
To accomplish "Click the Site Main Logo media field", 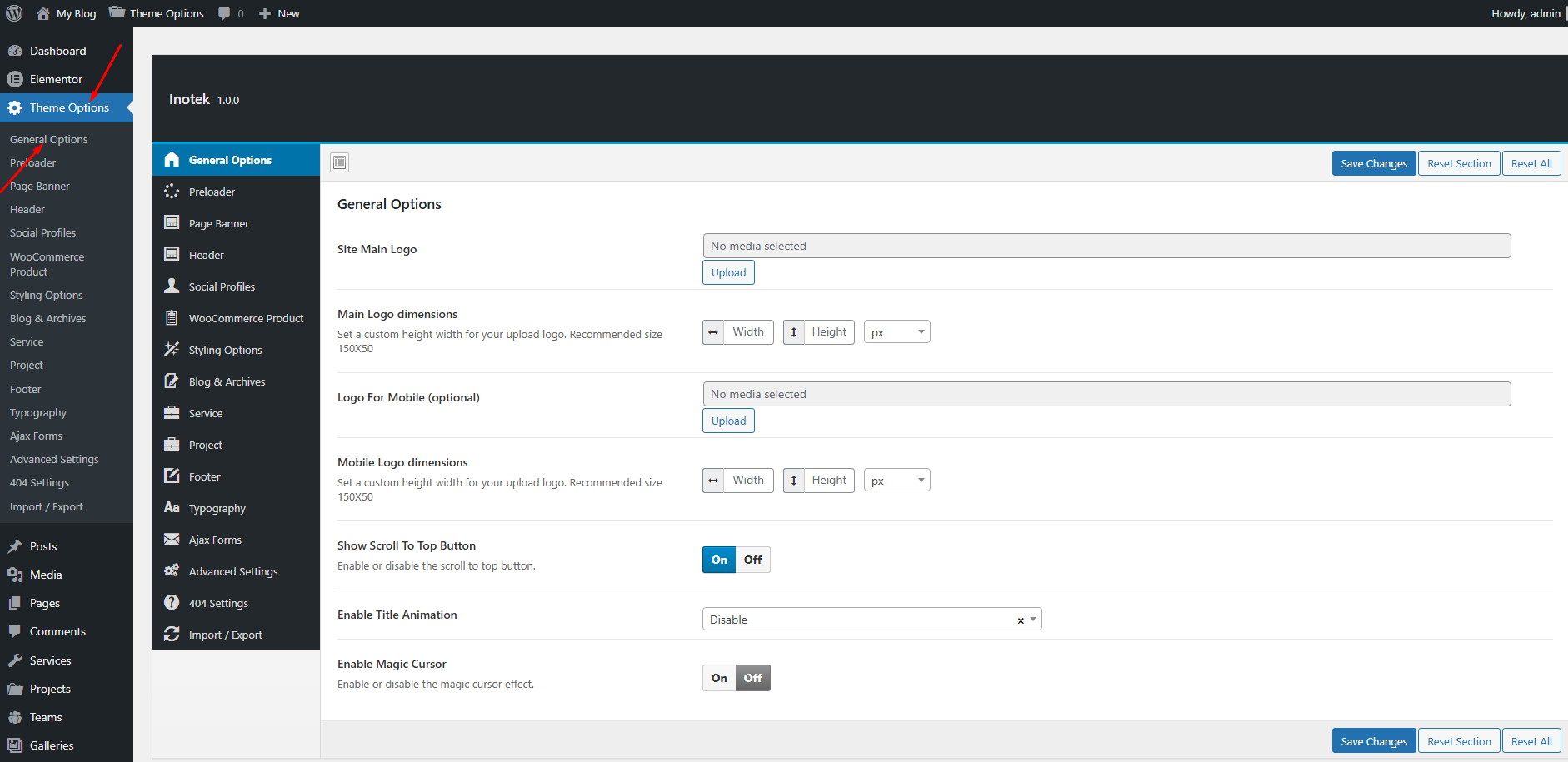I will (x=1106, y=246).
